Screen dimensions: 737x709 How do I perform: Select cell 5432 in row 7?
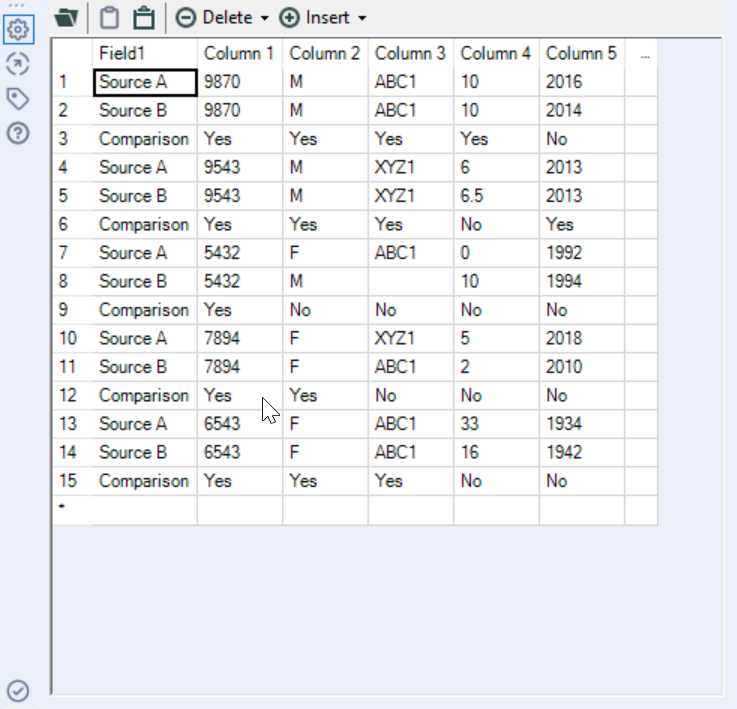coord(240,253)
